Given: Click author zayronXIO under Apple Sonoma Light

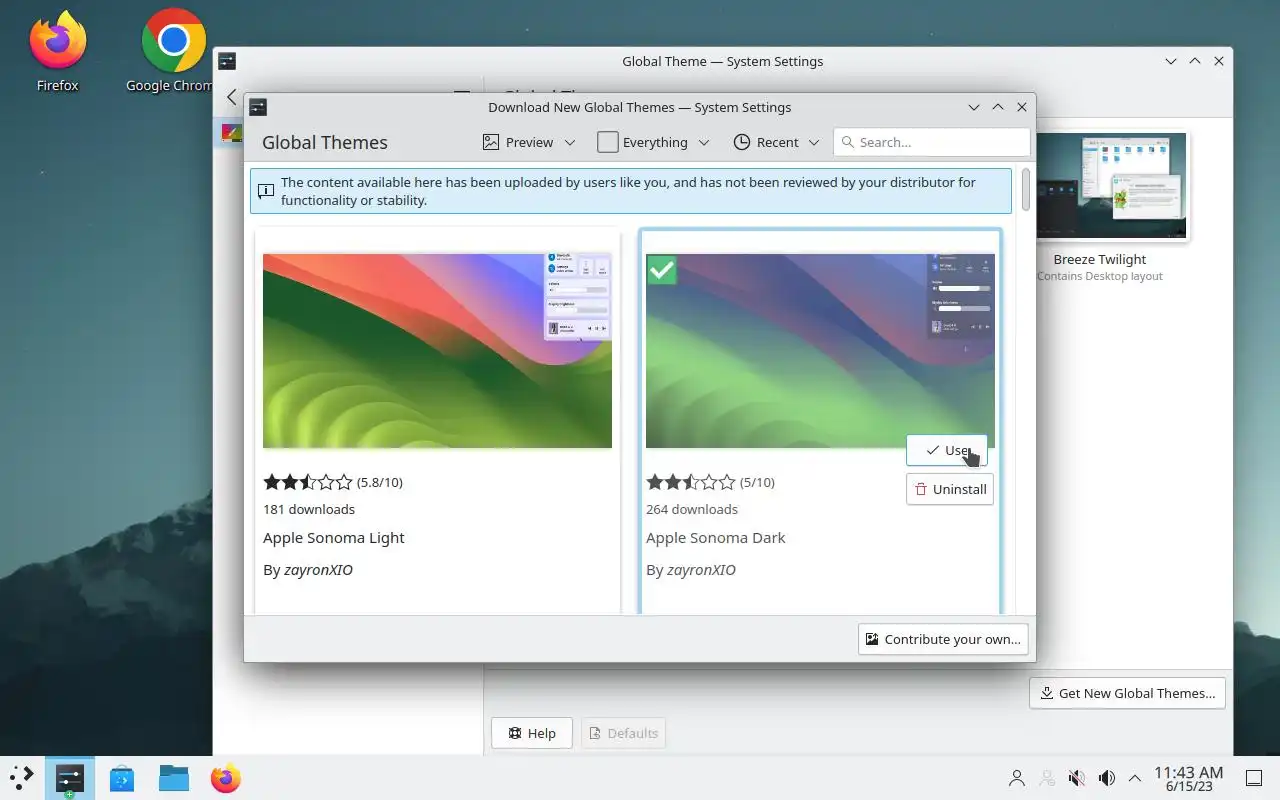Looking at the screenshot, I should (318, 570).
